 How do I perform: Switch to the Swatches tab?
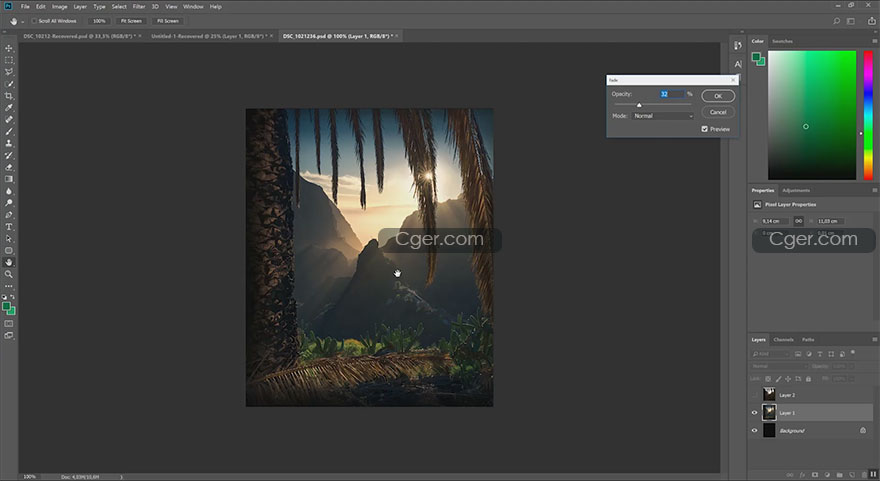click(x=782, y=41)
